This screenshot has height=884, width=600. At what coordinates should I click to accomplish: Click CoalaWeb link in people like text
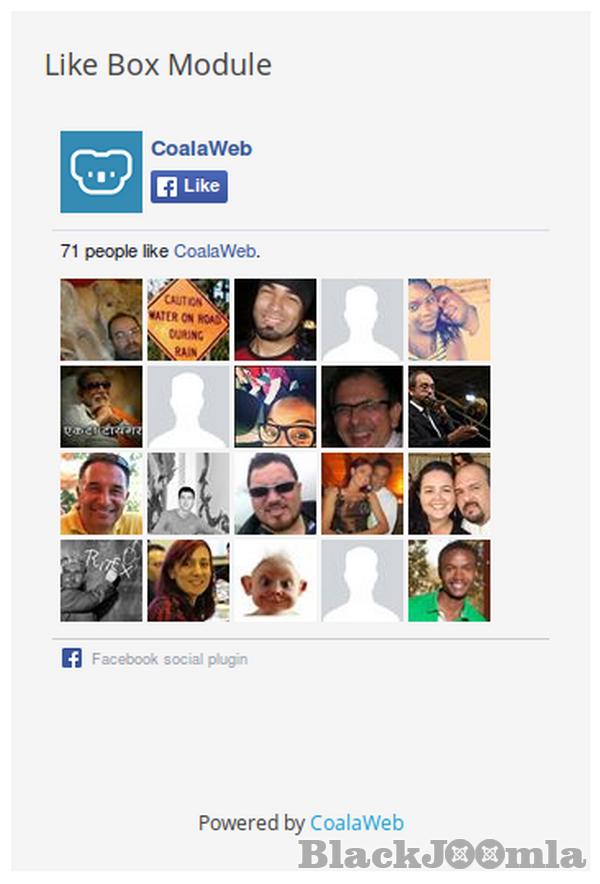(215, 251)
